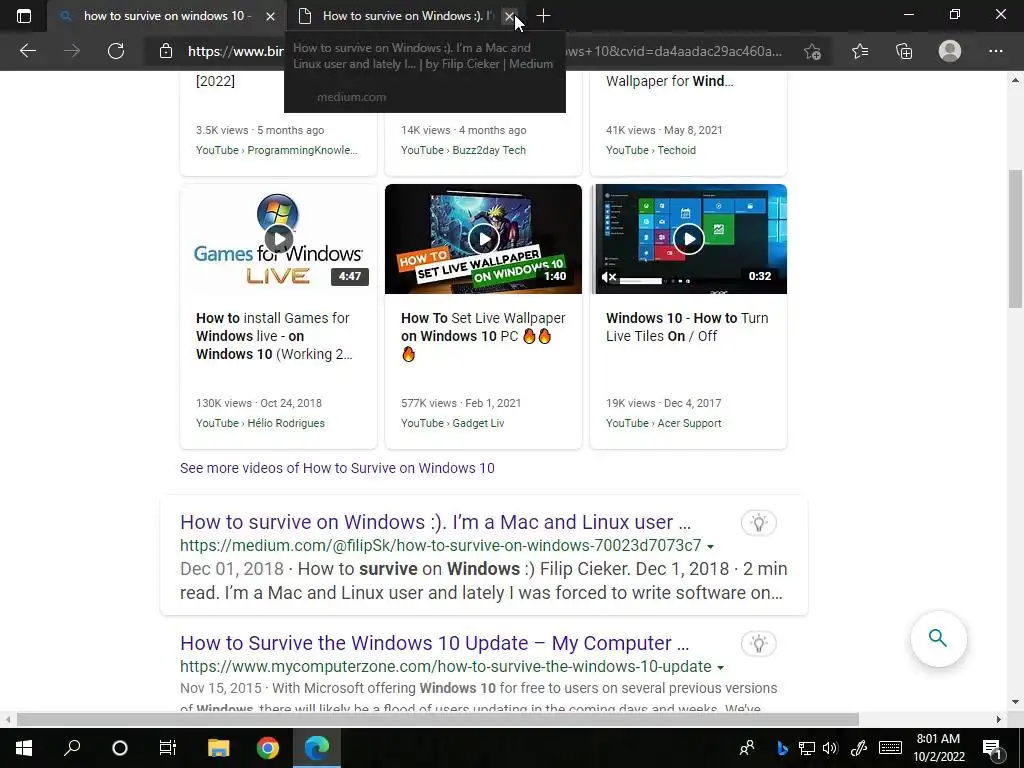Close the Medium 'How to survive on Windows' tab
1024x768 pixels.
tap(509, 16)
